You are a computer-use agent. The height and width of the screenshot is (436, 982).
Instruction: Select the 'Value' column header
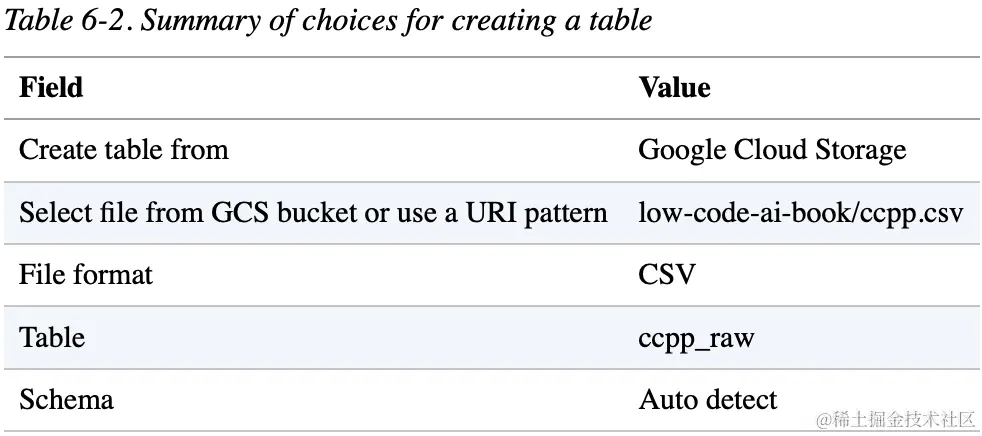[x=674, y=87]
